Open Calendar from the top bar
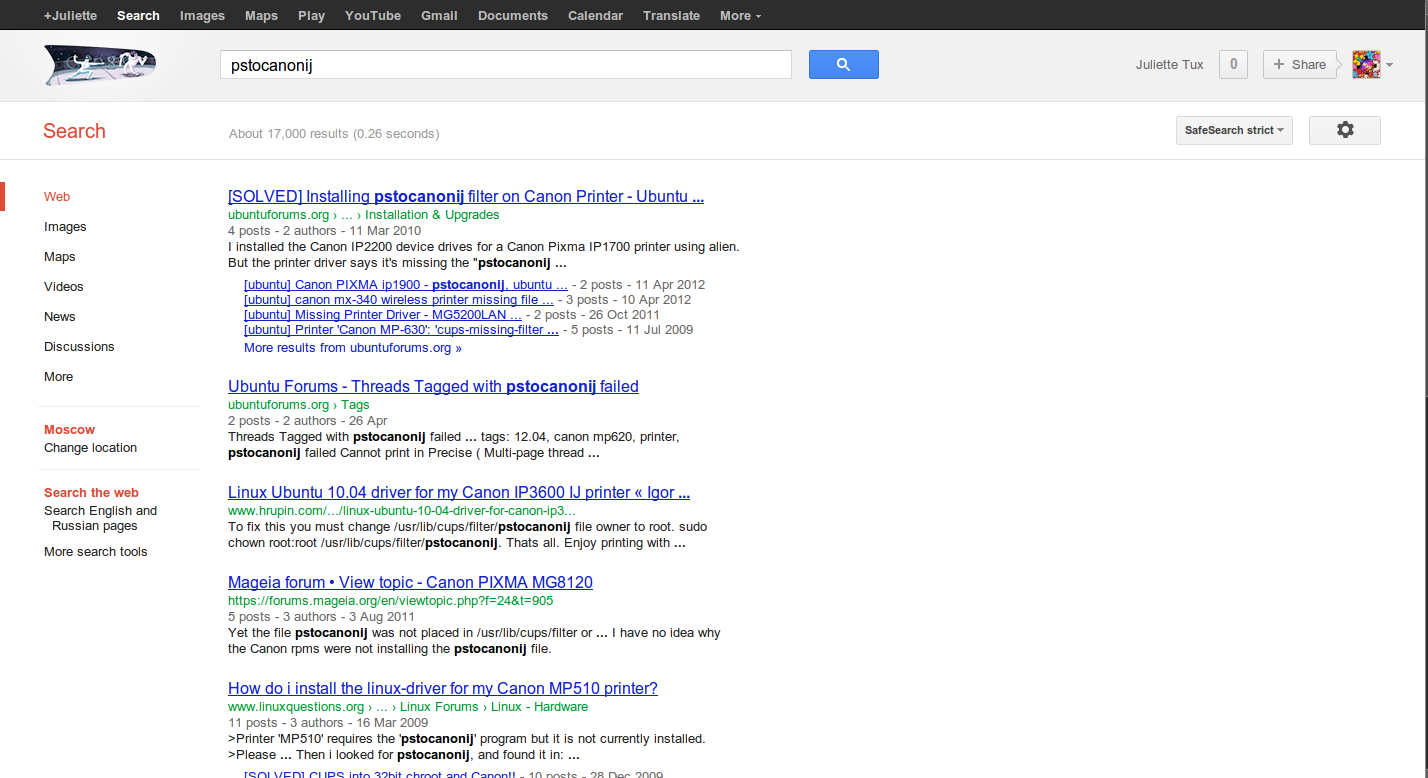The width and height of the screenshot is (1428, 778). [595, 15]
